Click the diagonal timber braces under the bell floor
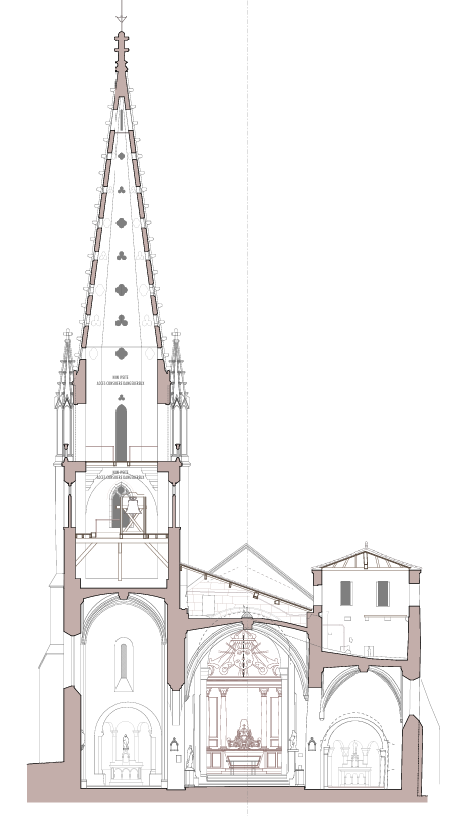The image size is (464, 816). coord(122,554)
